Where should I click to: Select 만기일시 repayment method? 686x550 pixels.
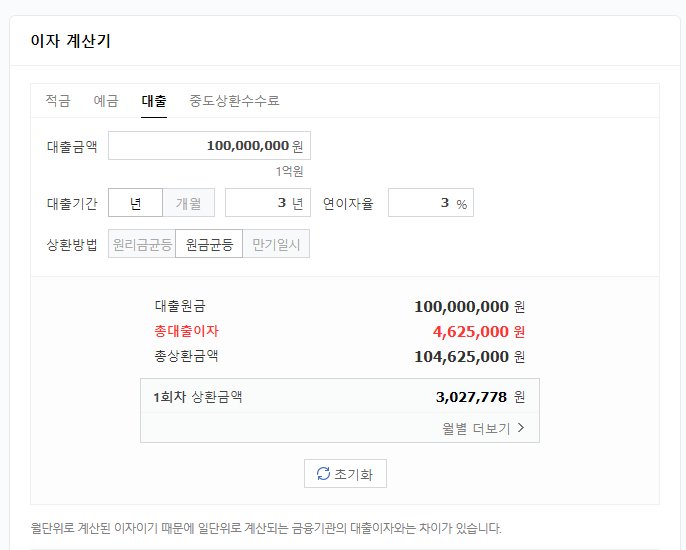click(x=276, y=244)
